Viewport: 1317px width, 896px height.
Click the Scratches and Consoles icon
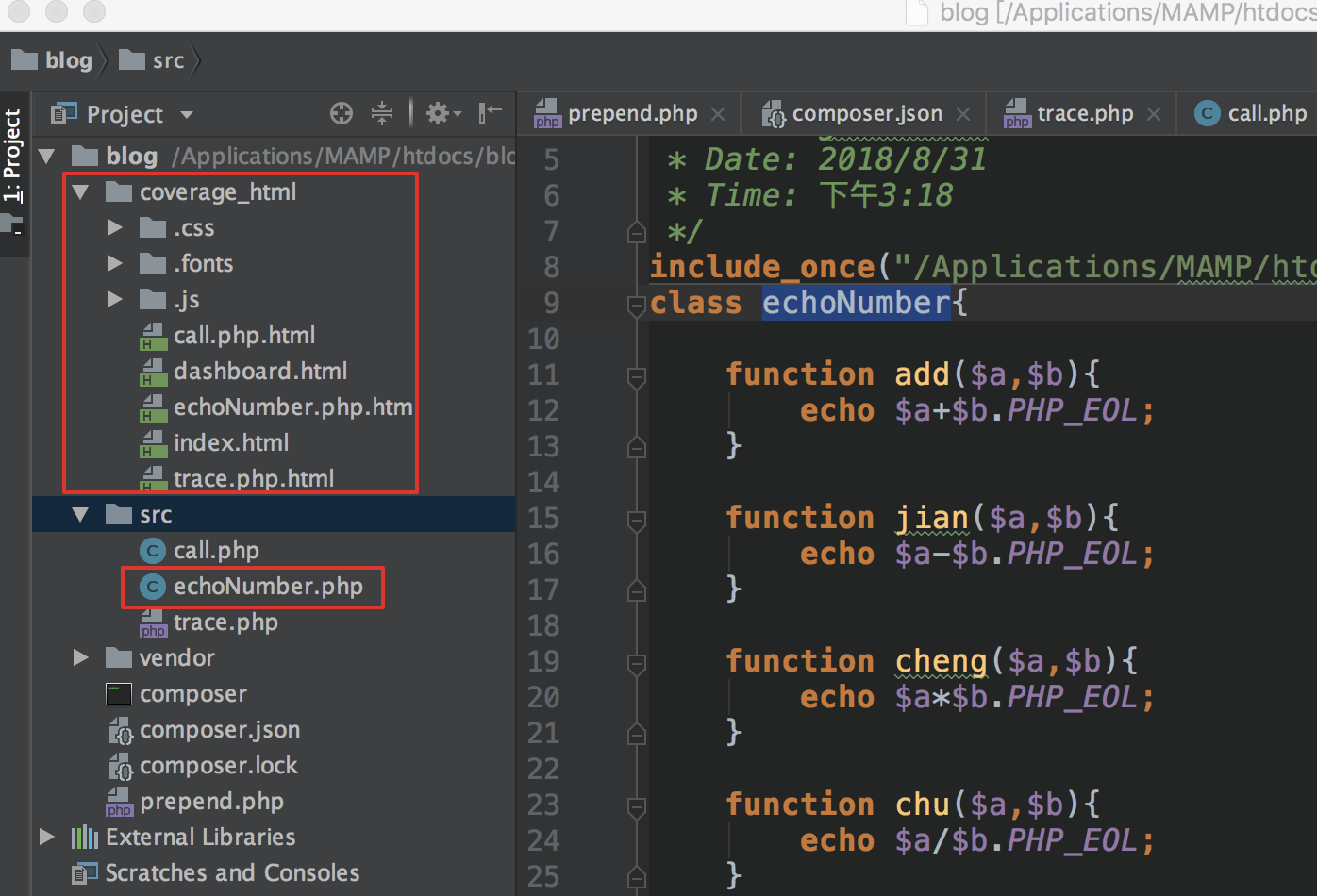pyautogui.click(x=85, y=873)
